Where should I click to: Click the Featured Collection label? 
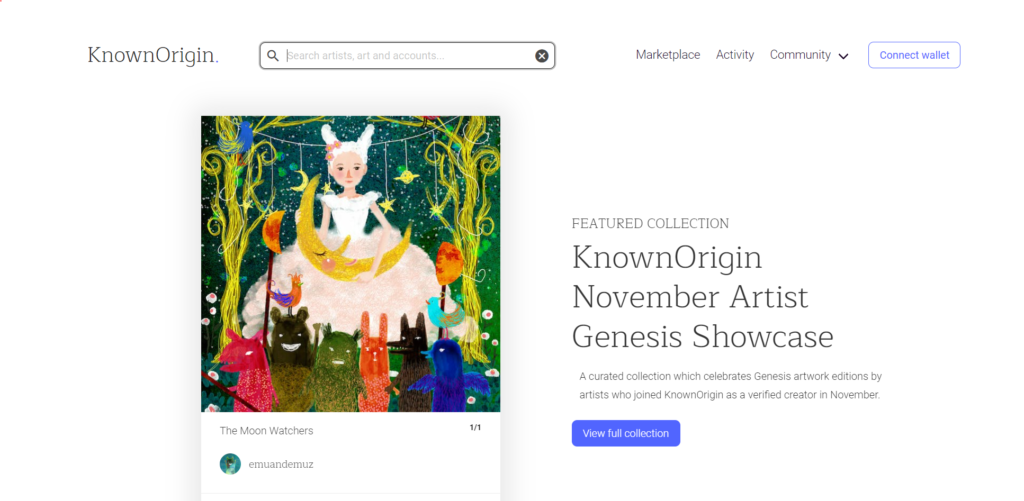tap(650, 223)
